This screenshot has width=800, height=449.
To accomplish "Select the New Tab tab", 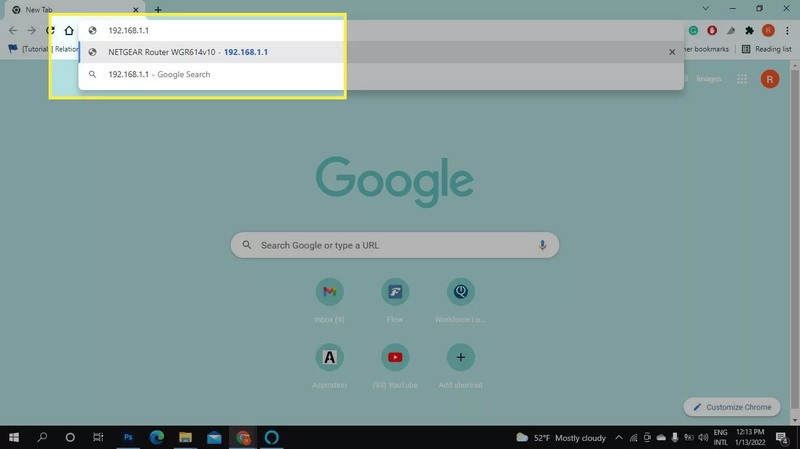I will click(77, 10).
